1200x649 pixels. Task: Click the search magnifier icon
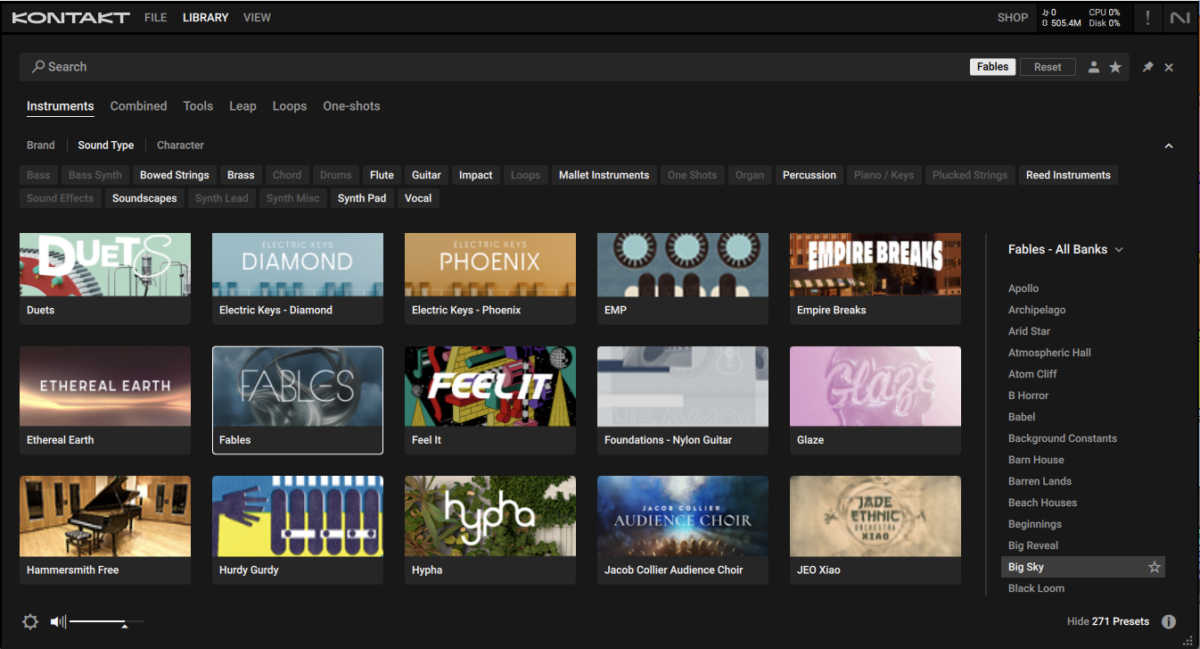tap(38, 67)
